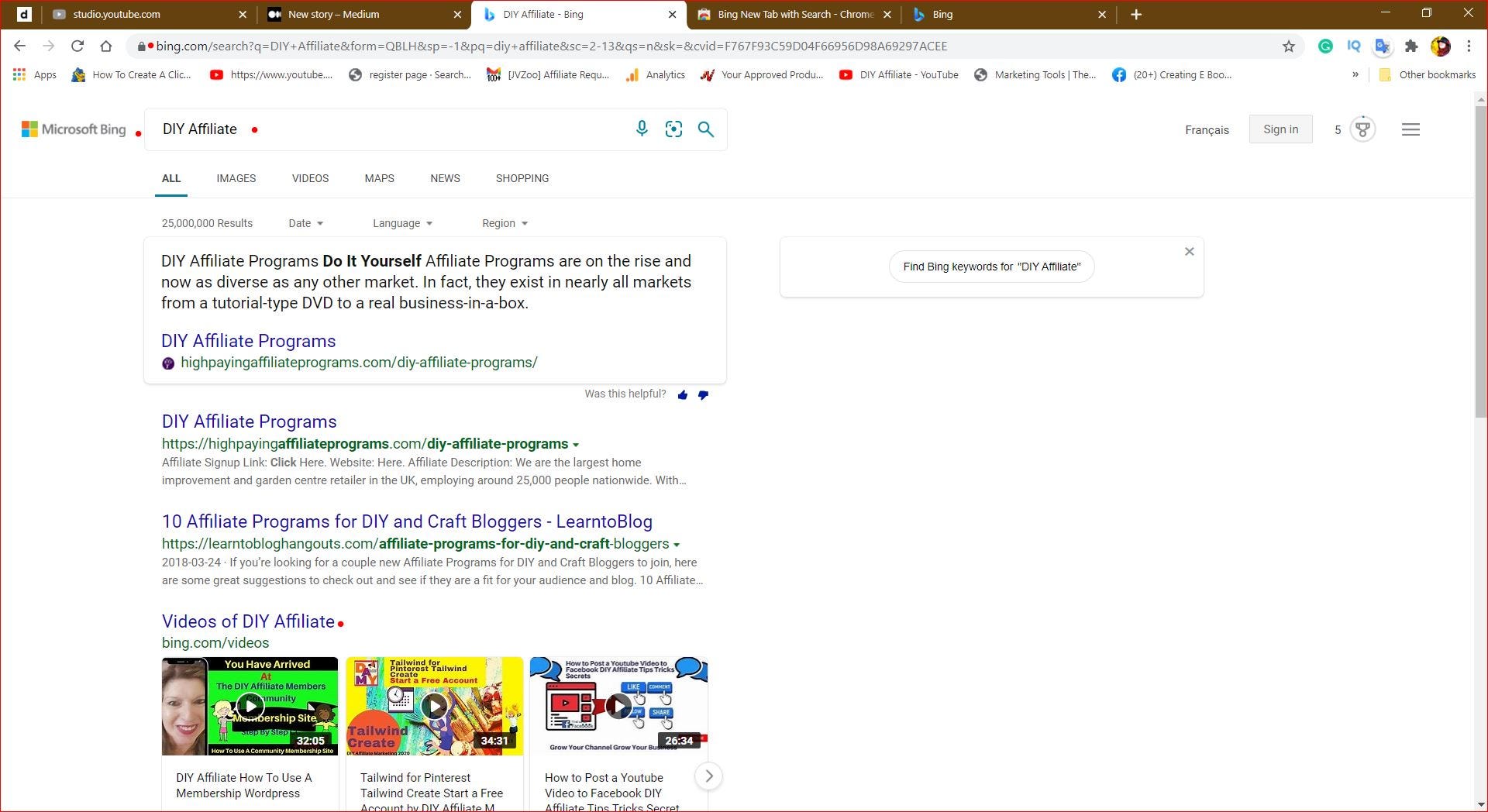Open Videos of DIY Affiliate heading link
The height and width of the screenshot is (812, 1488).
click(x=248, y=621)
